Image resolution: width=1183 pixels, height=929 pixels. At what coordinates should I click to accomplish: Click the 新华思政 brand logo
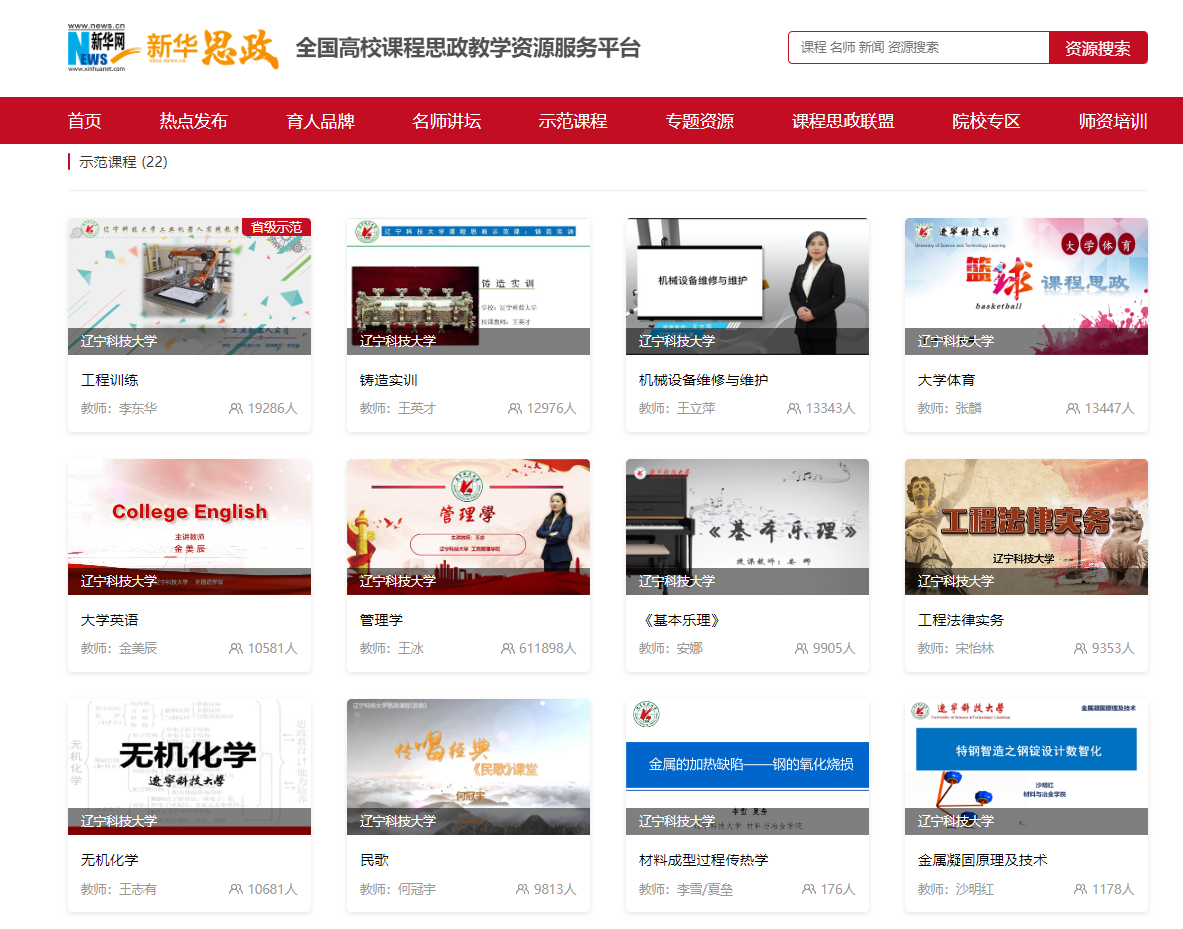(x=212, y=48)
